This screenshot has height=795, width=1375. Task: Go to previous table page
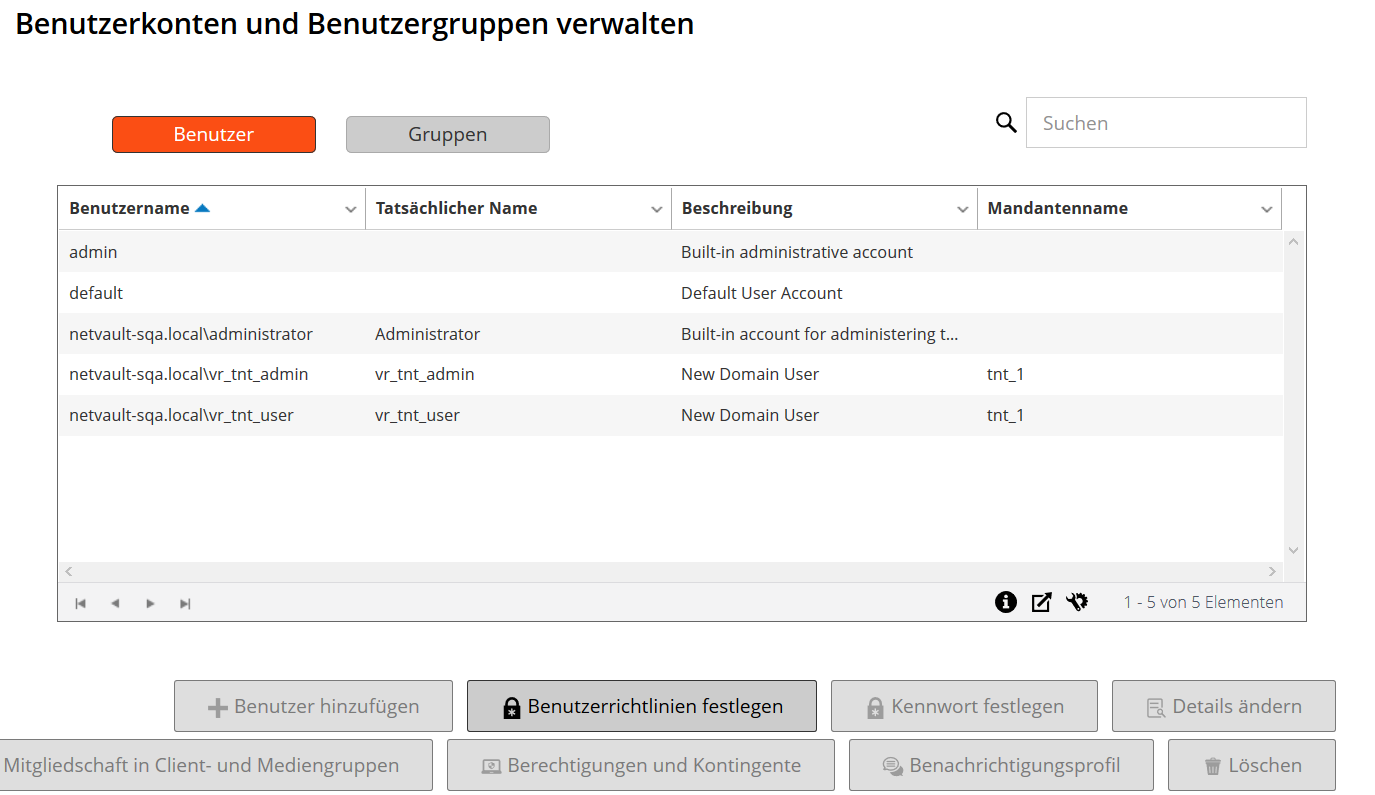115,603
